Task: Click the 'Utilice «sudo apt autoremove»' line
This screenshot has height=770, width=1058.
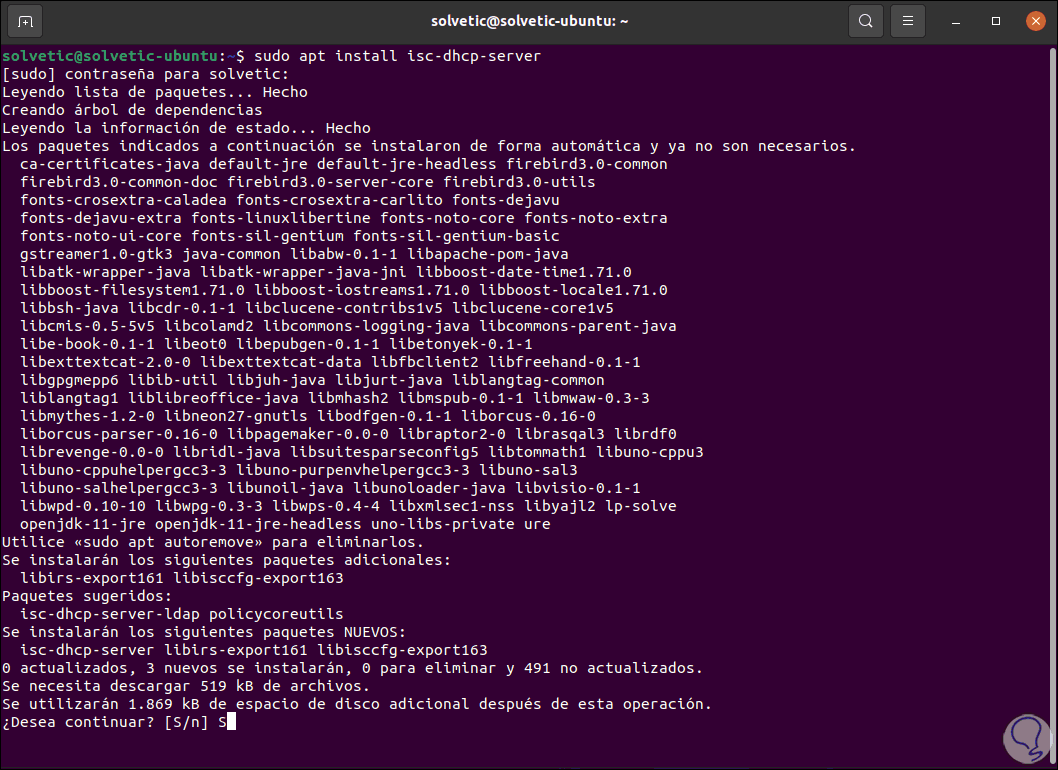Action: pos(213,543)
